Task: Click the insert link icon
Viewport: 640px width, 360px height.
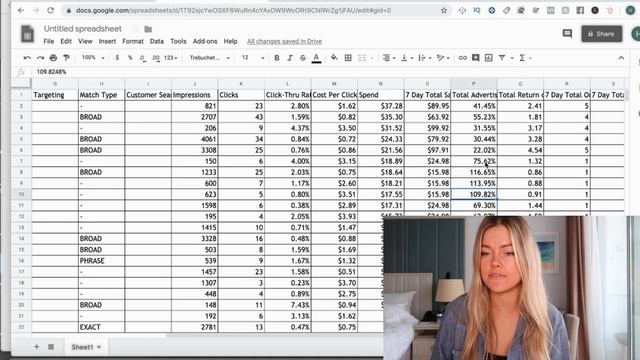Action: coord(462,58)
